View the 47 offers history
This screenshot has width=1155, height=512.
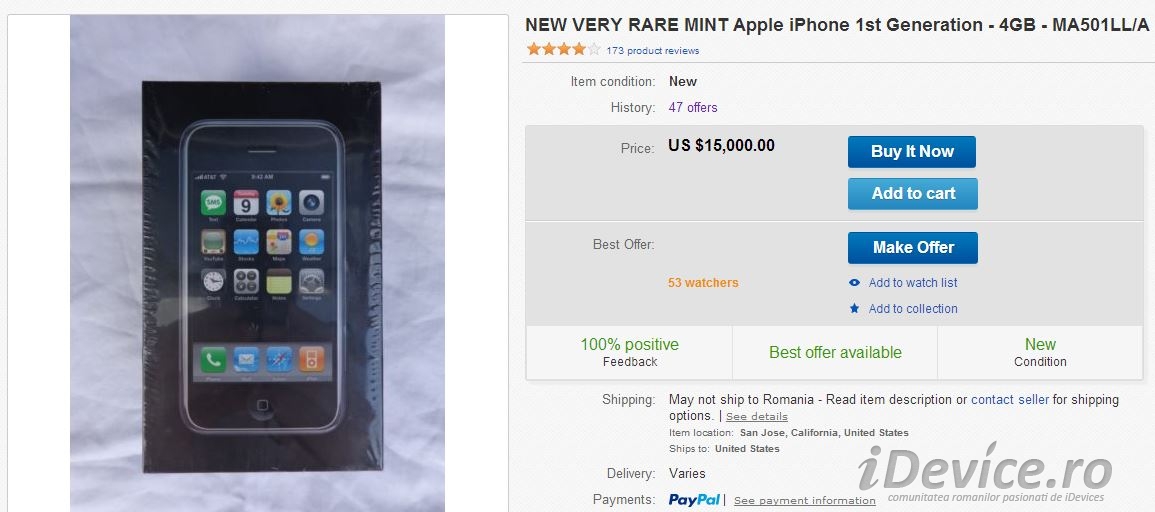(x=693, y=108)
